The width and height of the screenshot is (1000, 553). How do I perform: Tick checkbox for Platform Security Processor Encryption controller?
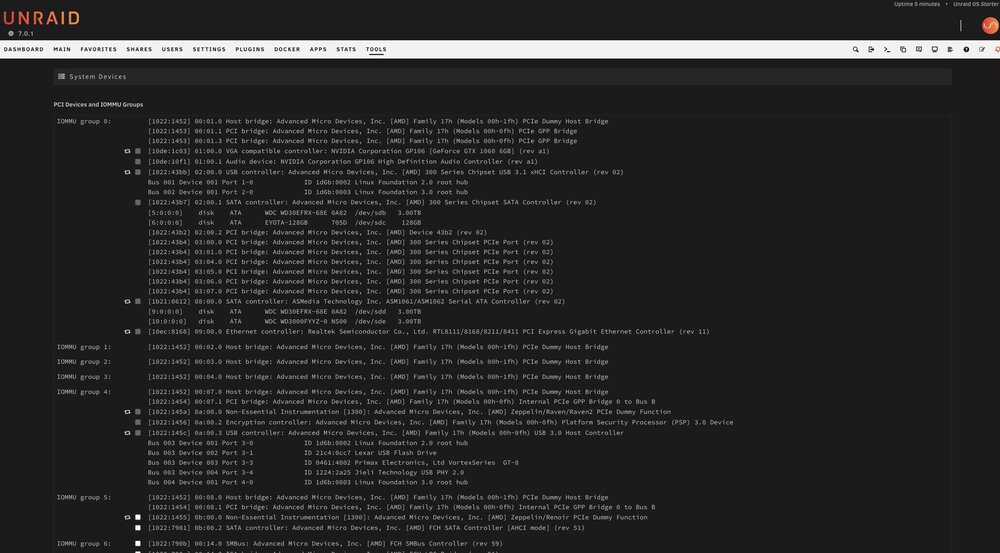(138, 422)
